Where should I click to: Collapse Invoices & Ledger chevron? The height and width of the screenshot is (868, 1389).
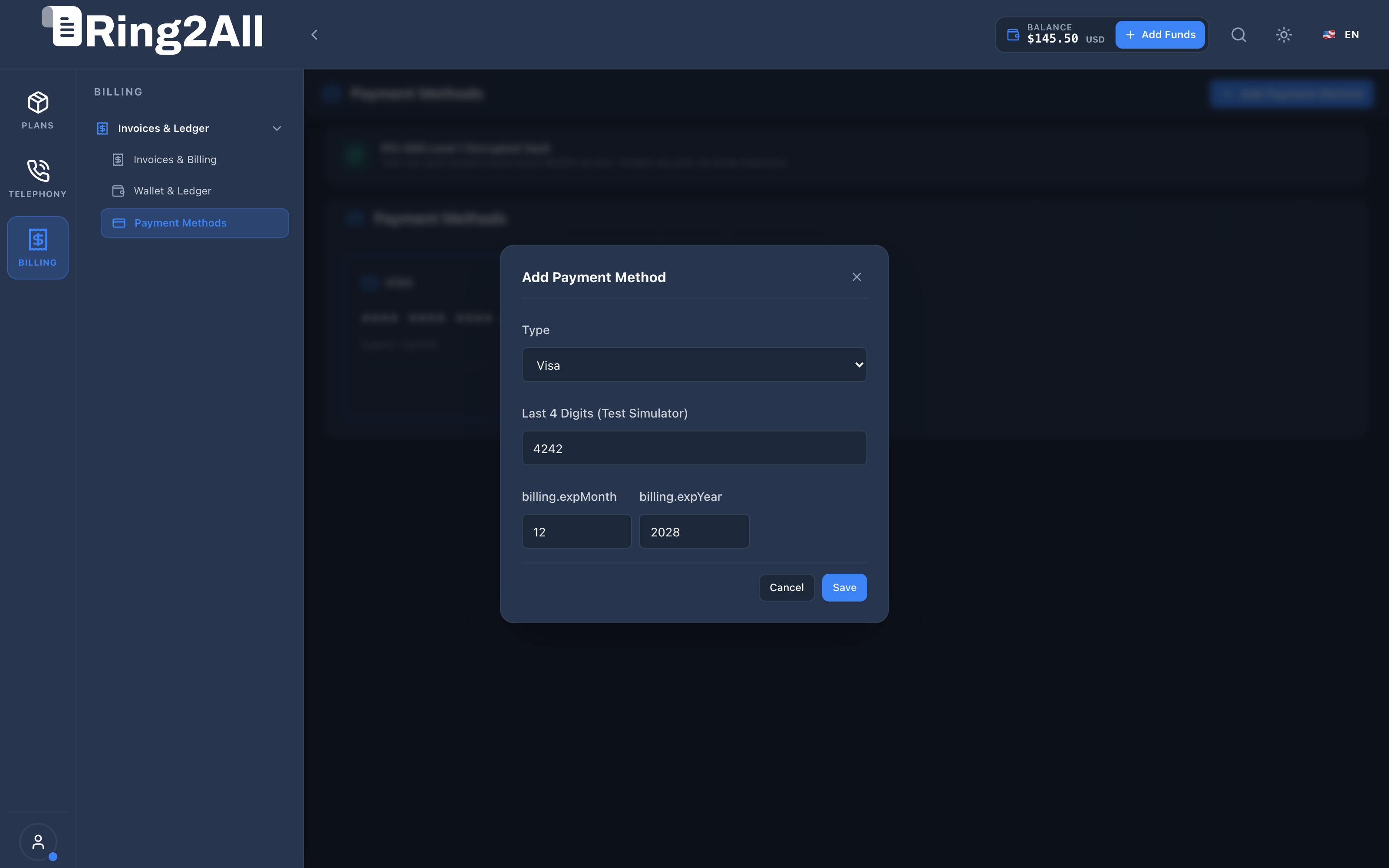click(x=276, y=128)
